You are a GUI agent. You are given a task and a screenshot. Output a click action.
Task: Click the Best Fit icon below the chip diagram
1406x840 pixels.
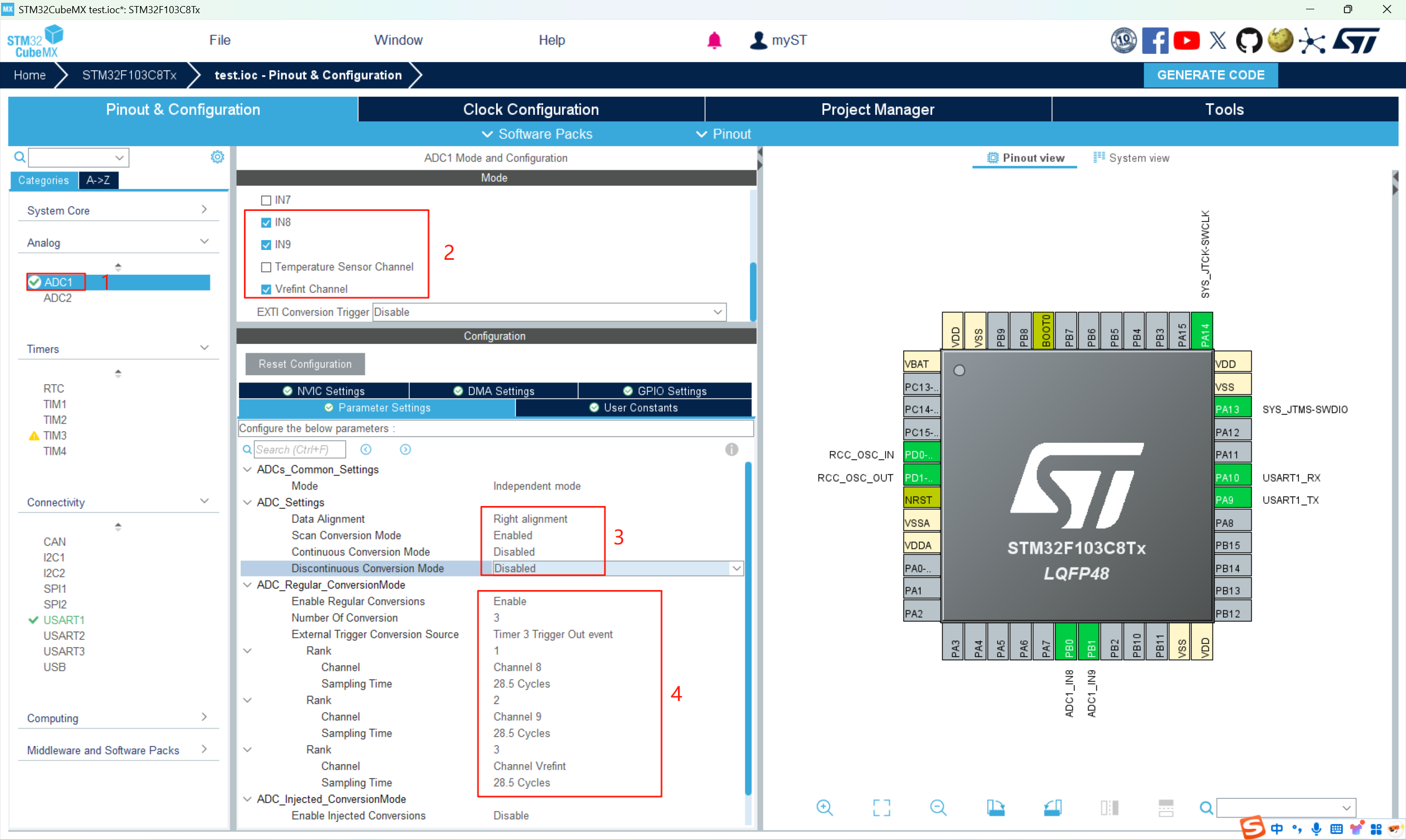click(x=881, y=807)
